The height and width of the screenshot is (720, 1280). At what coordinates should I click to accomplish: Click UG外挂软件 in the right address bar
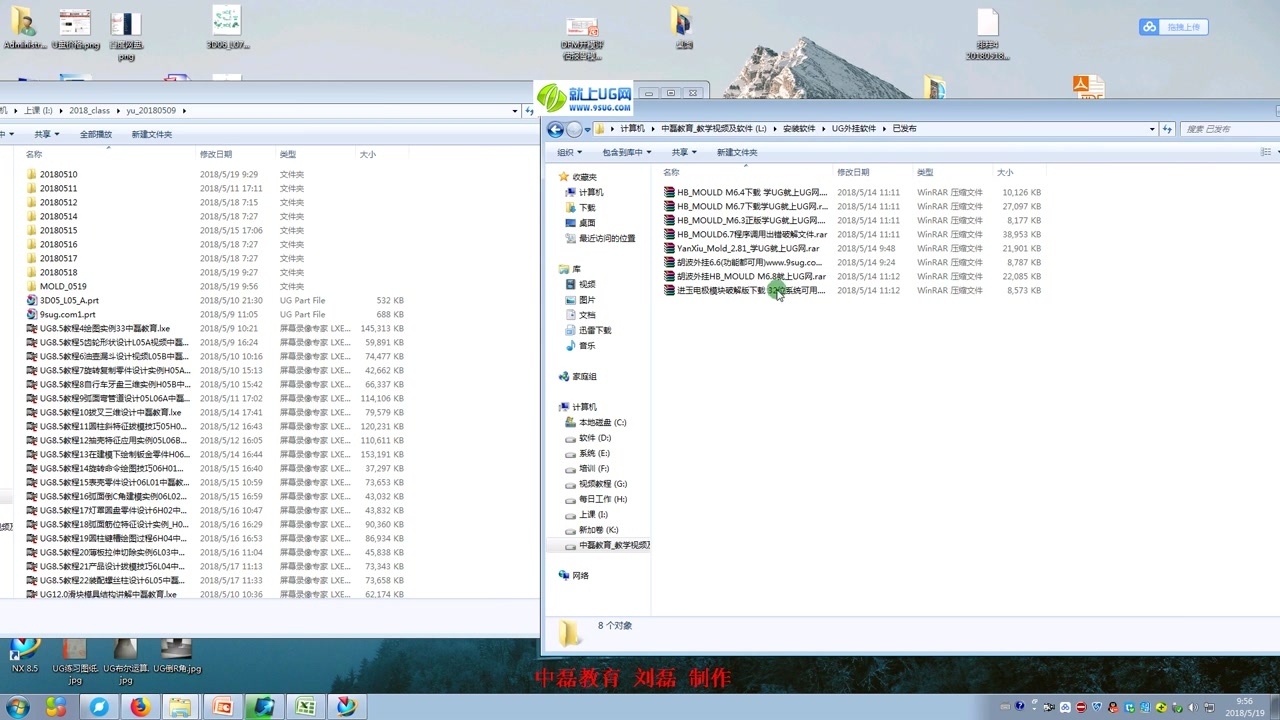pyautogui.click(x=853, y=129)
